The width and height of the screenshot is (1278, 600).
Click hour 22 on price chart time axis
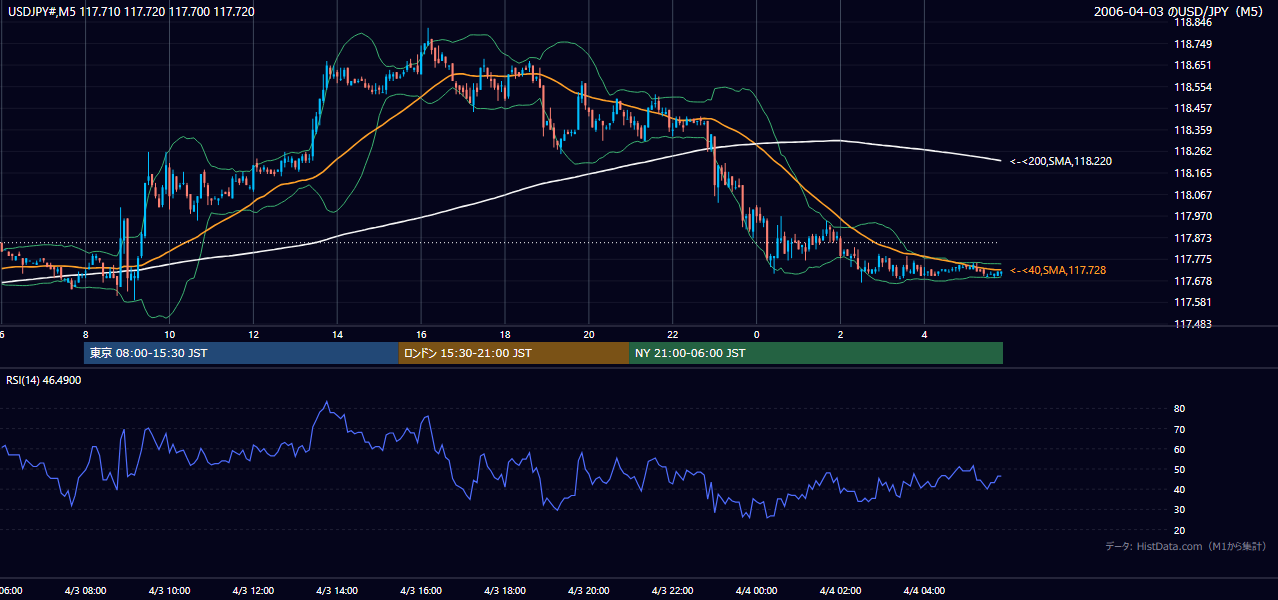tap(673, 334)
